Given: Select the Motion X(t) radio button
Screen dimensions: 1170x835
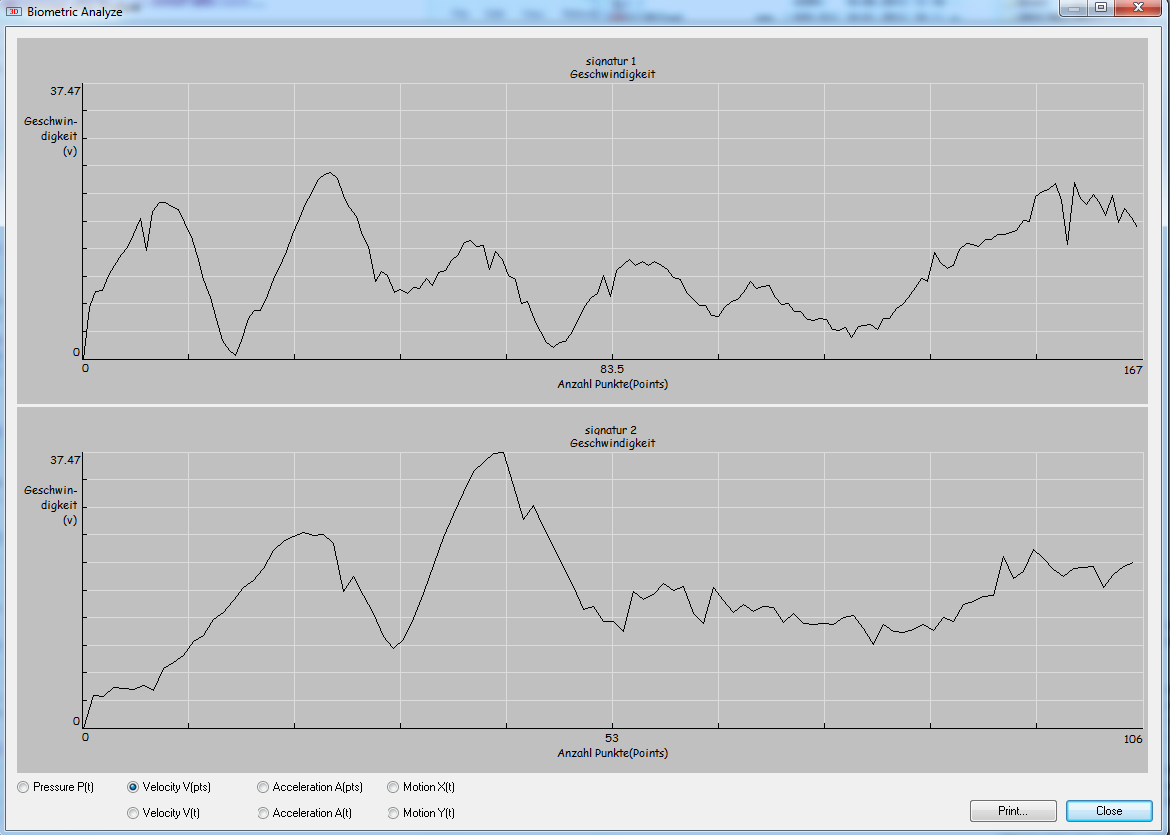Looking at the screenshot, I should pos(393,787).
